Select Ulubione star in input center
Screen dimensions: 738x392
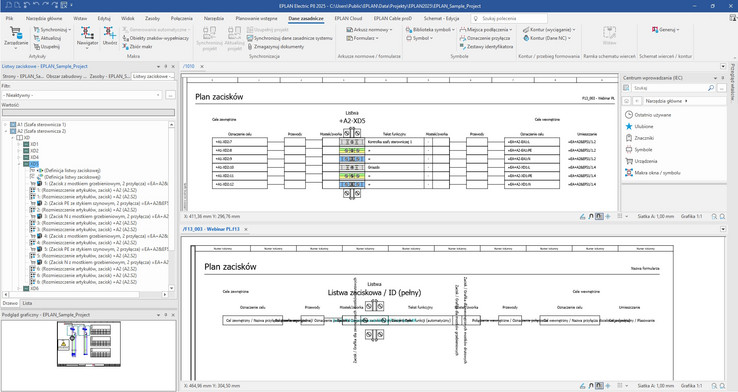[629, 127]
